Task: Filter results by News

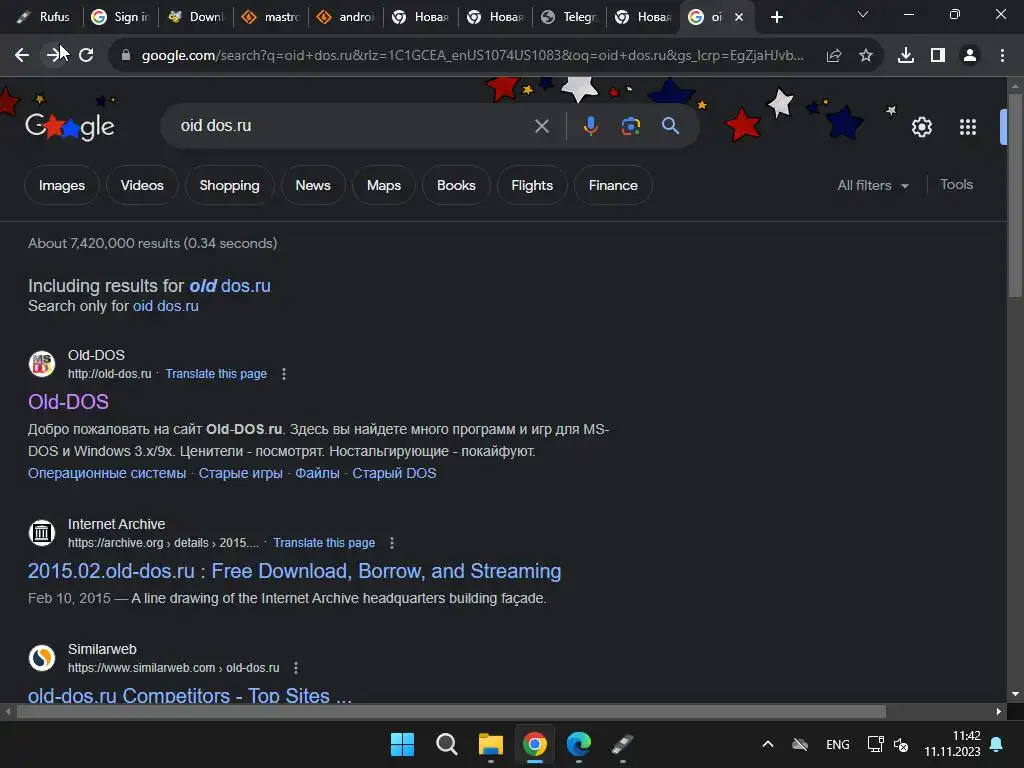Action: pyautogui.click(x=313, y=185)
